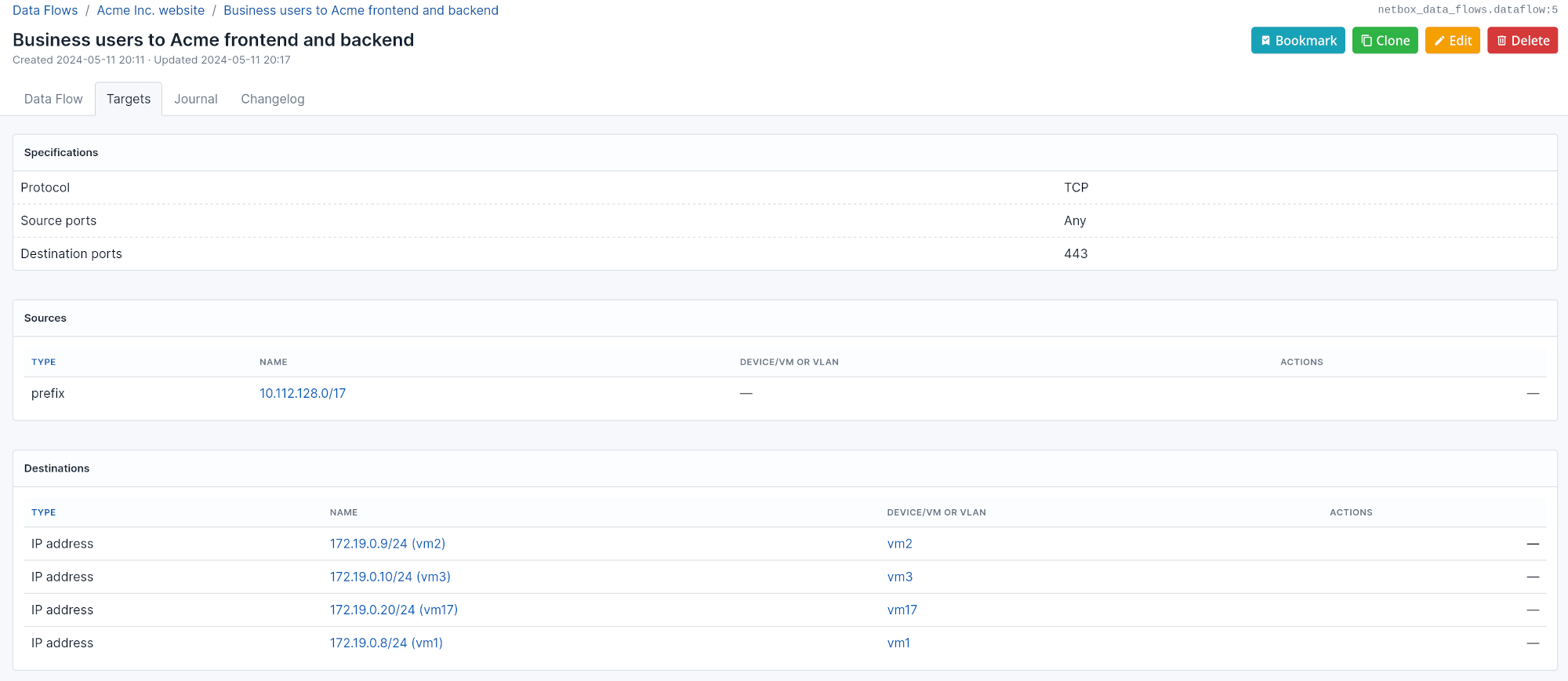
Task: Open the vm3 device link
Action: (900, 577)
